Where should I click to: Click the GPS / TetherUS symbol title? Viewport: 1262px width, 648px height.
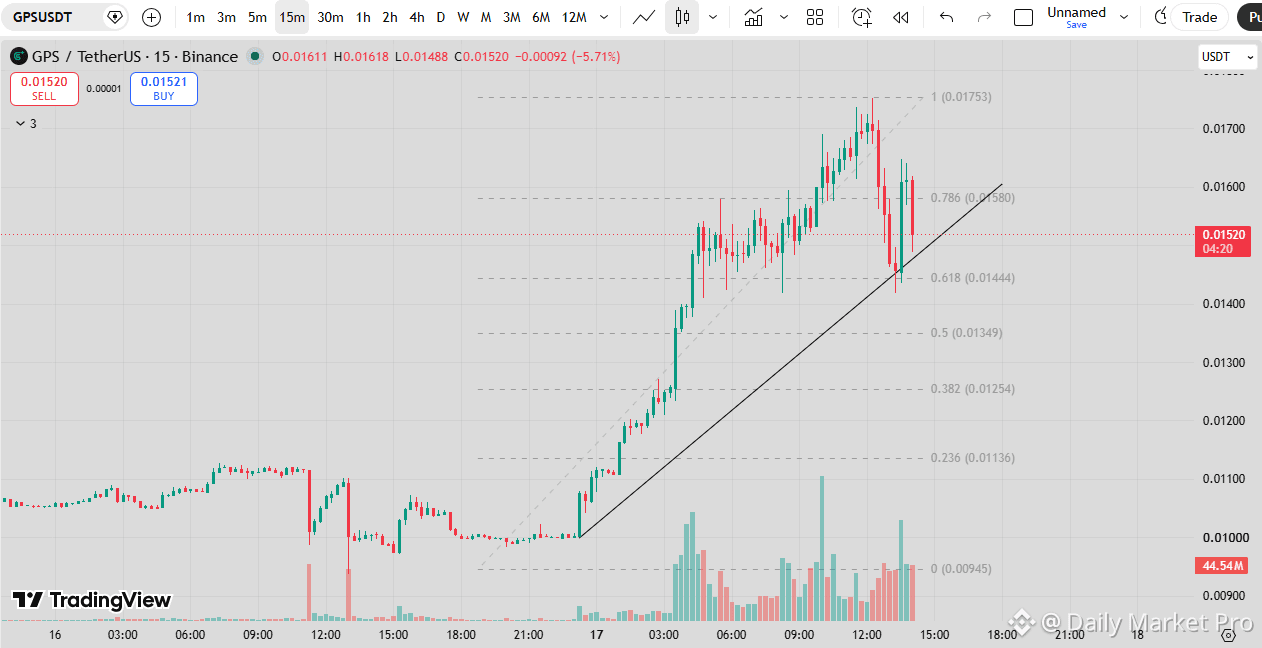point(135,57)
